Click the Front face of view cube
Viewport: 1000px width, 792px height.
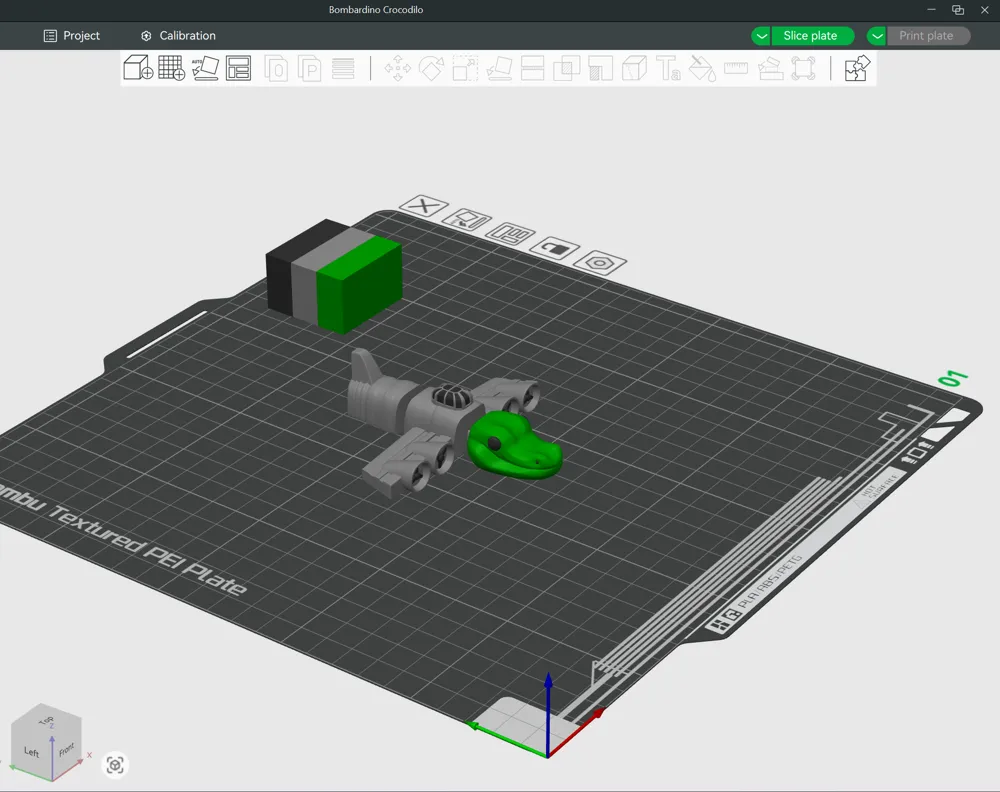click(x=67, y=749)
